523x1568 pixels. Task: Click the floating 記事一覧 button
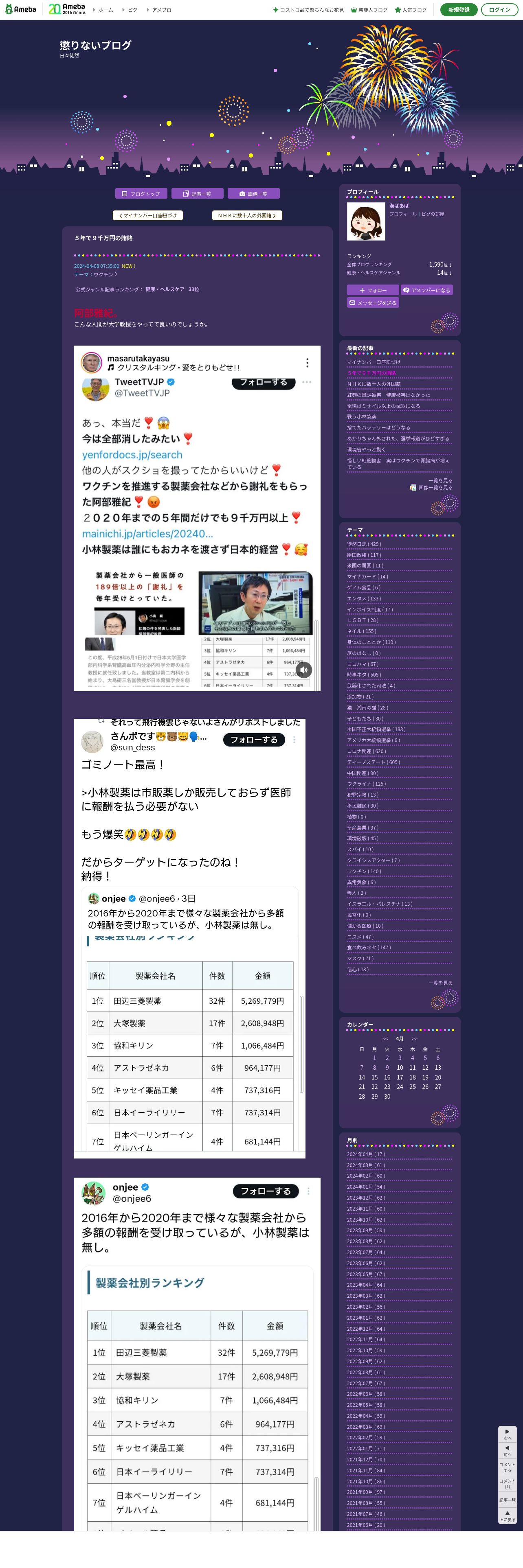pos(507,1500)
